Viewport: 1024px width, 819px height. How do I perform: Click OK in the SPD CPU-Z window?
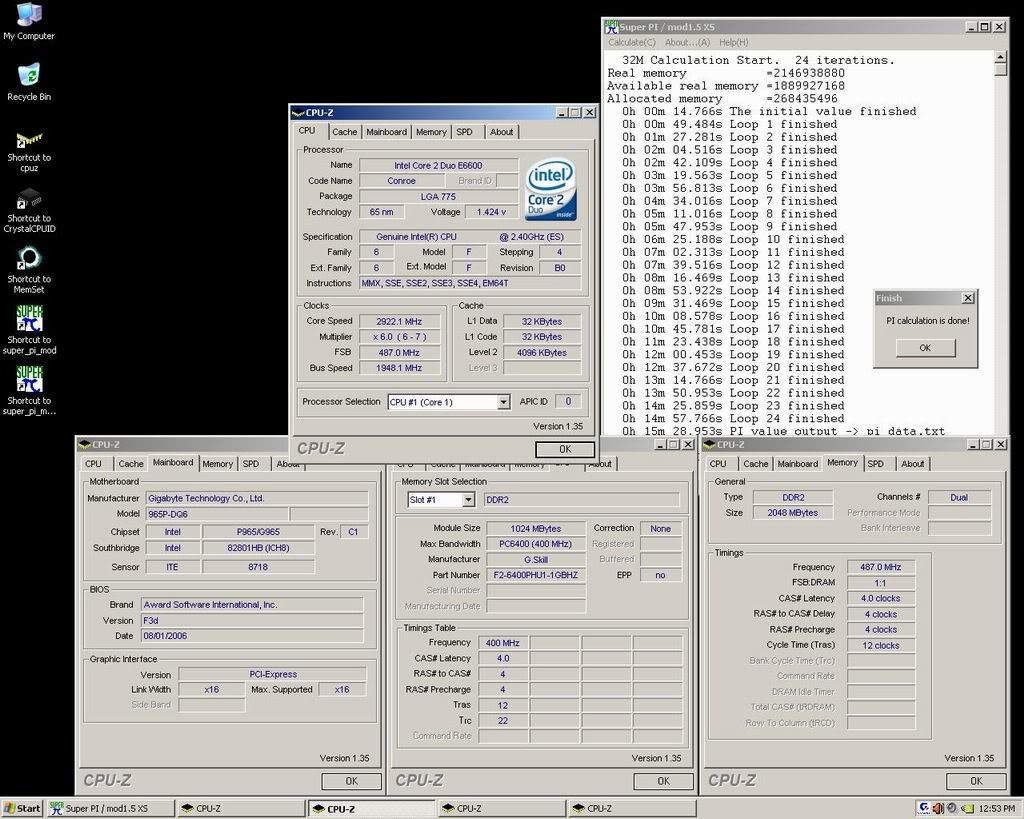coord(664,781)
